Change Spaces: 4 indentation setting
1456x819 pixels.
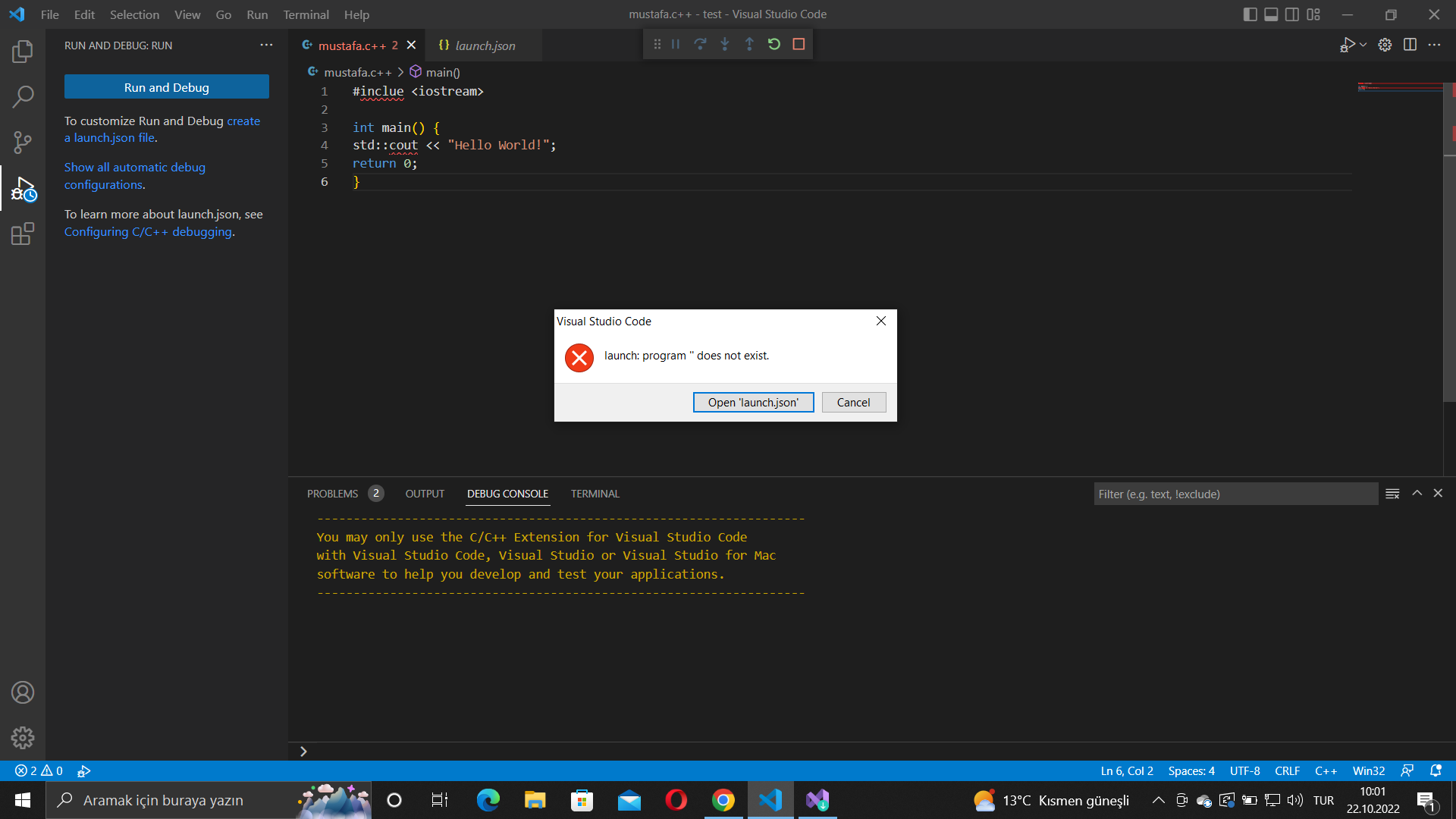click(x=1191, y=770)
